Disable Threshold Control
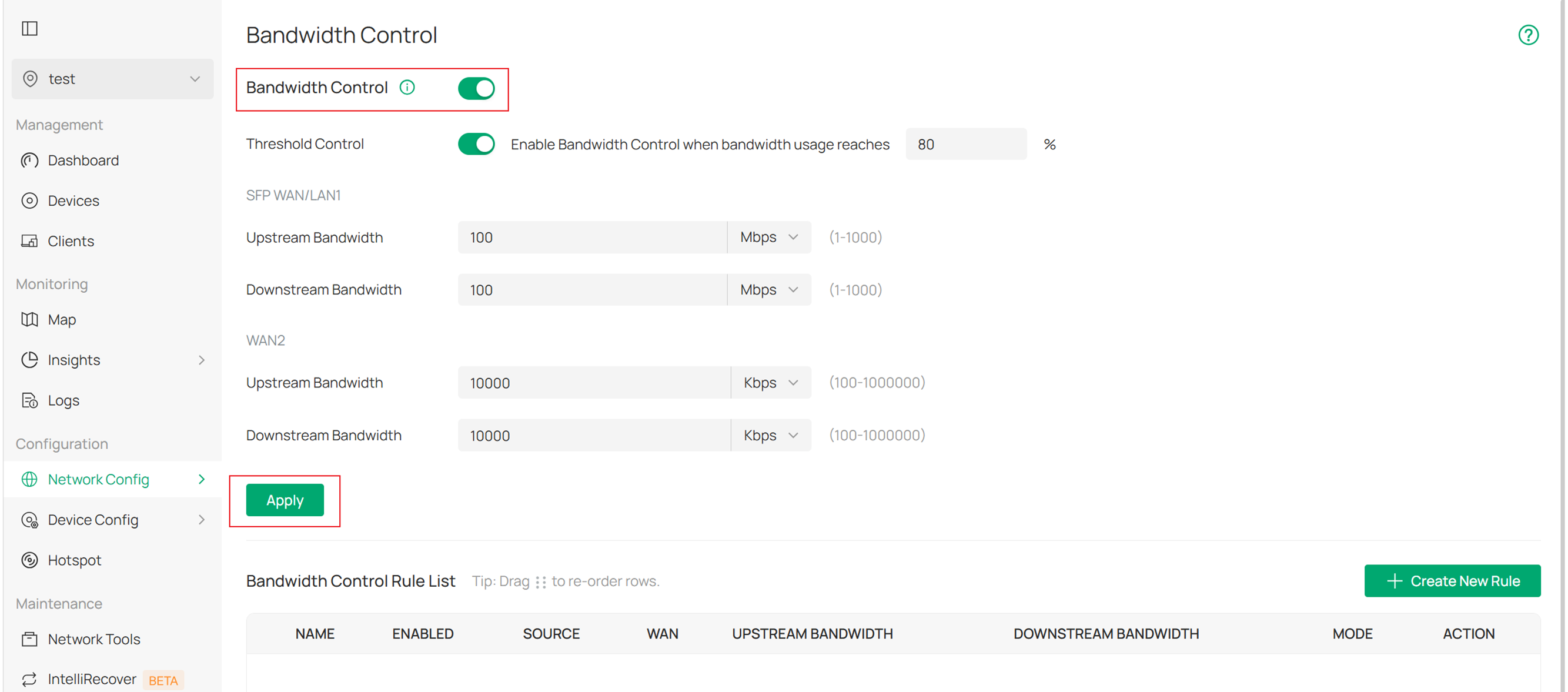The width and height of the screenshot is (1568, 692). point(477,144)
